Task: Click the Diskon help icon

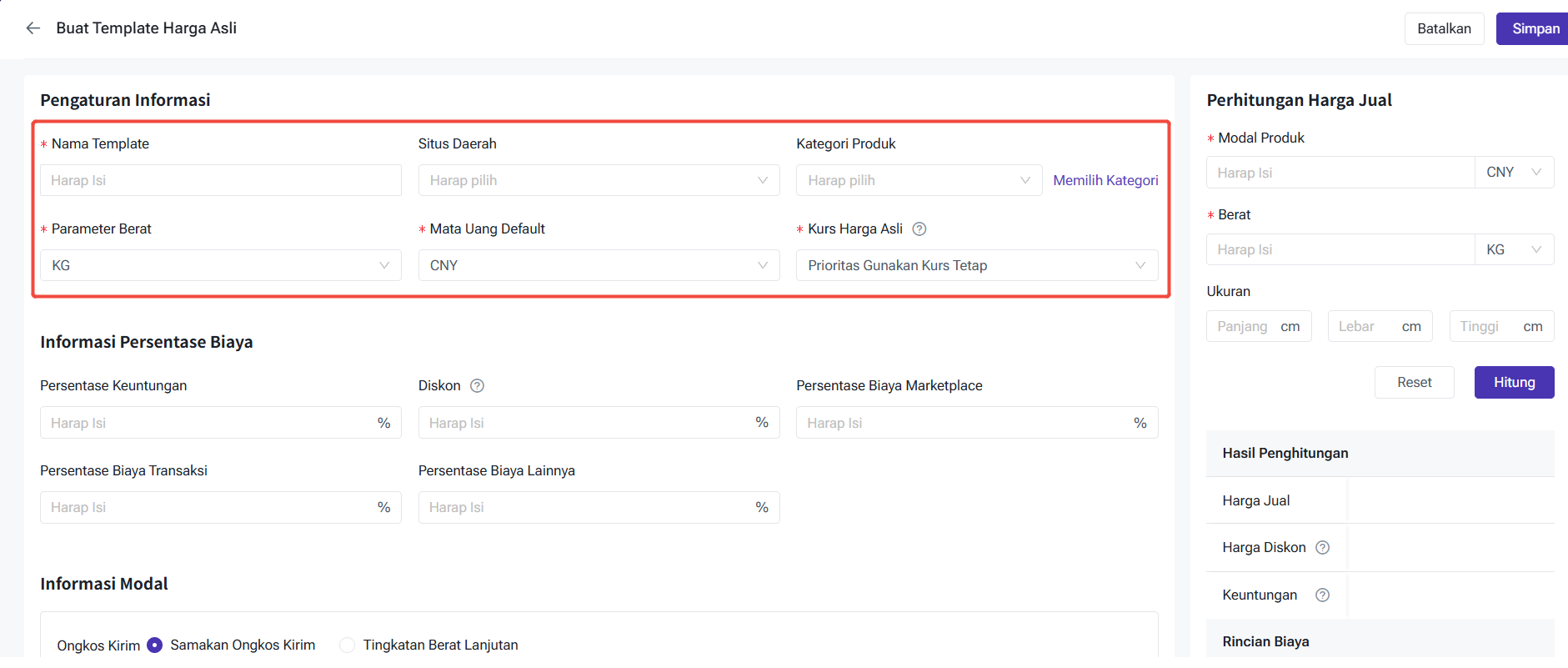Action: coord(477,385)
